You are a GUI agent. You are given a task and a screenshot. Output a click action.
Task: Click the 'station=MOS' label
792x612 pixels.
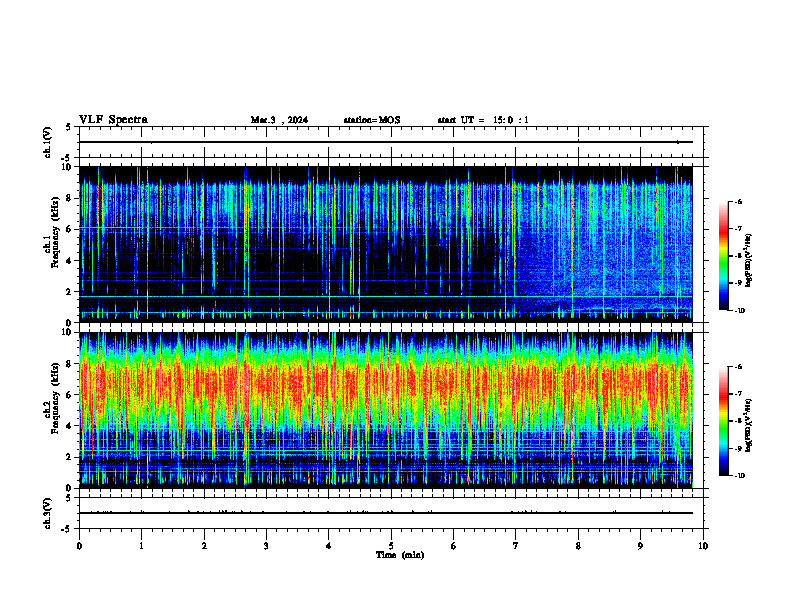(372, 120)
